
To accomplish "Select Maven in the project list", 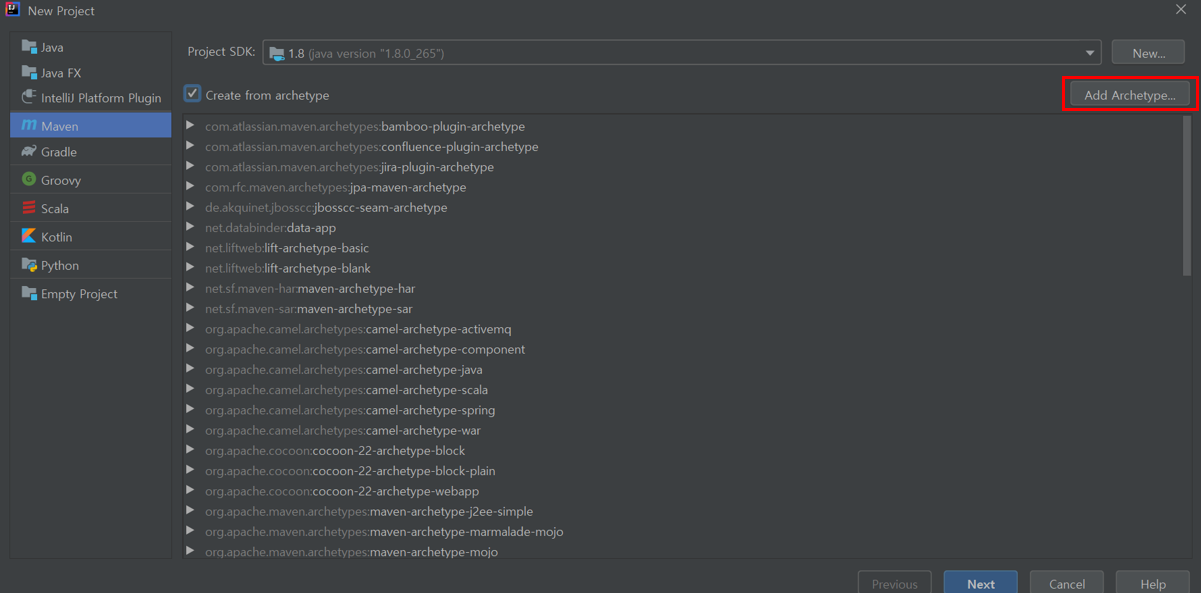I will coord(90,126).
